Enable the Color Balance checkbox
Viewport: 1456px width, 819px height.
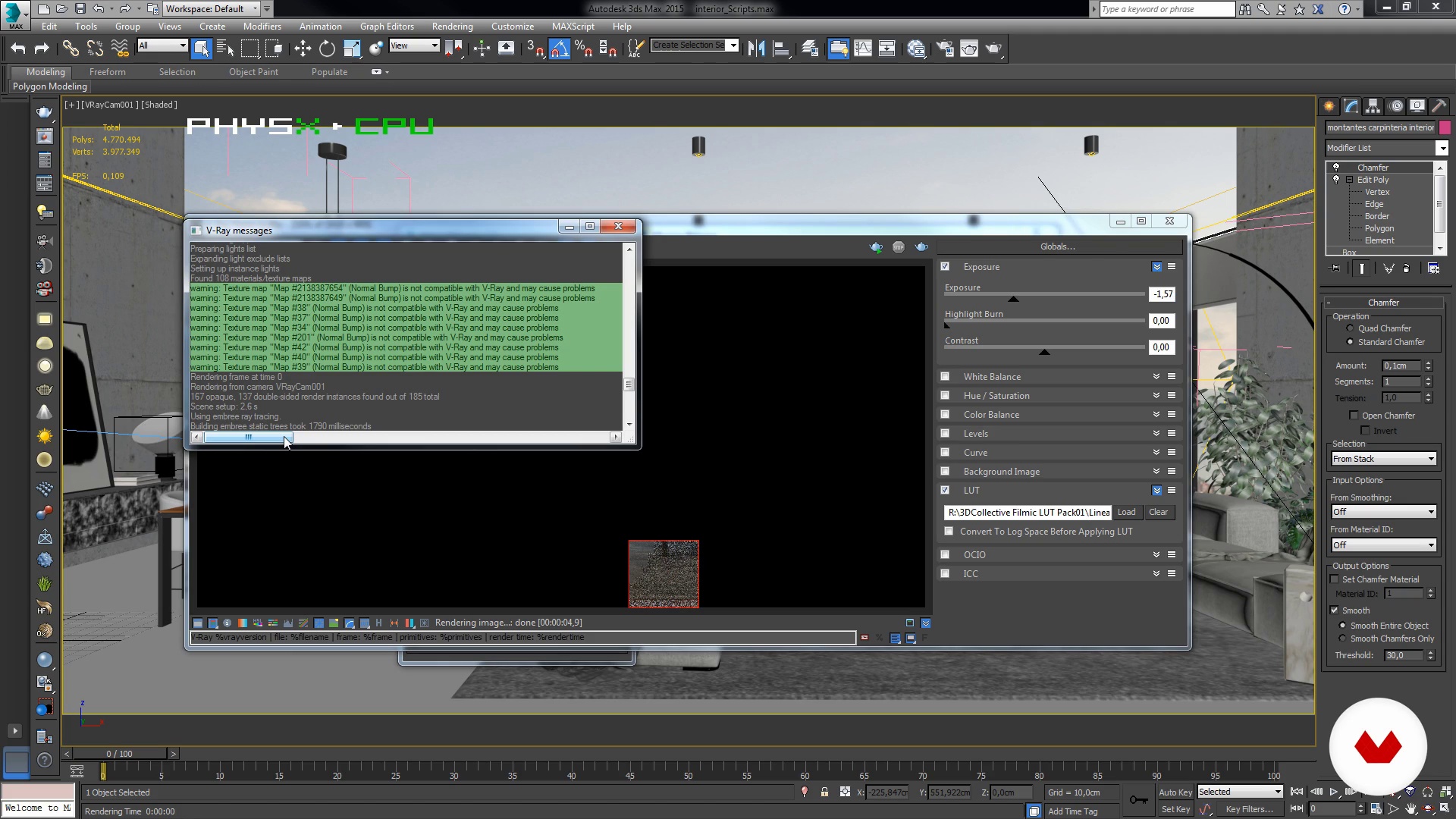(945, 414)
